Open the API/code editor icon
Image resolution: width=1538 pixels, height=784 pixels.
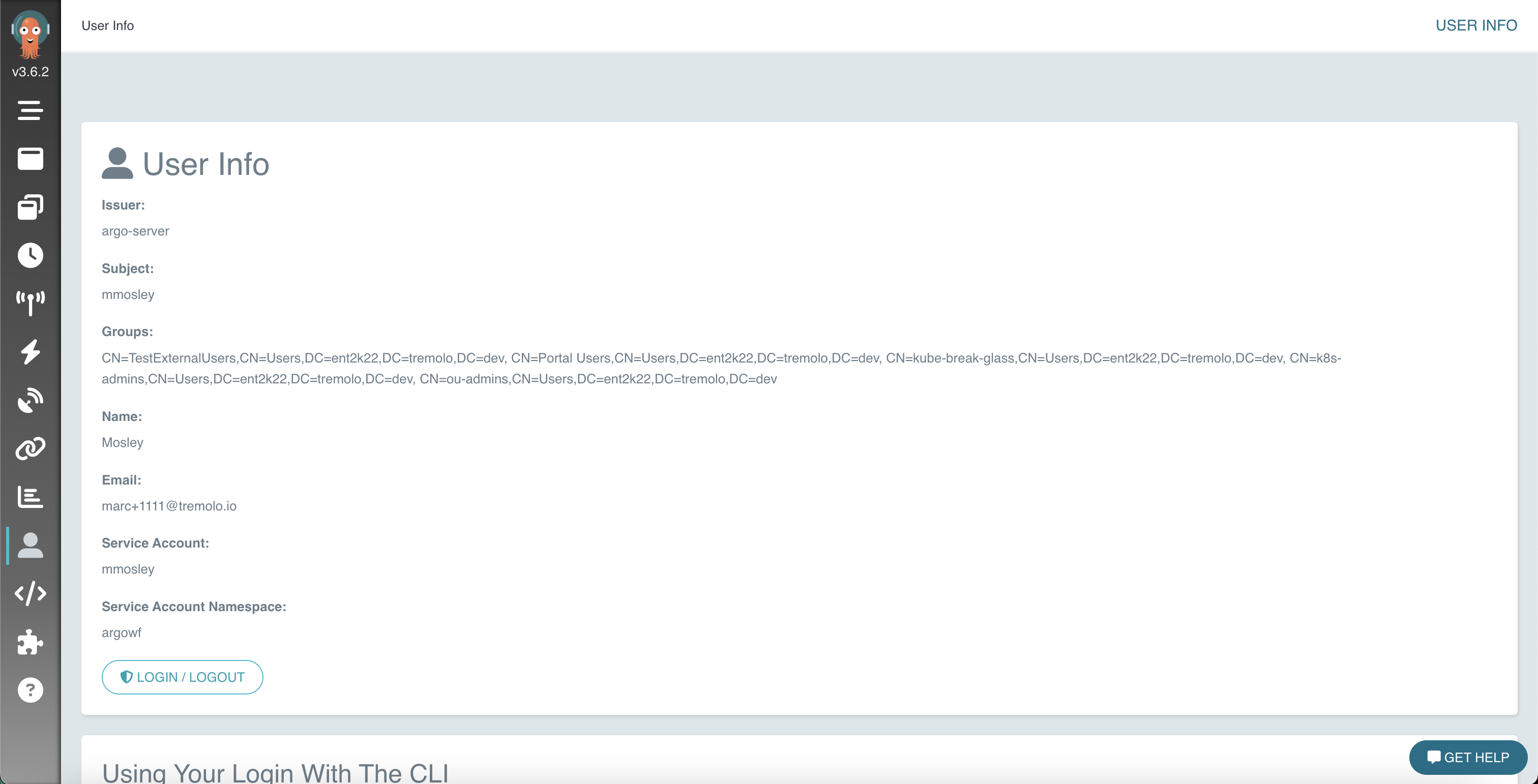tap(30, 592)
